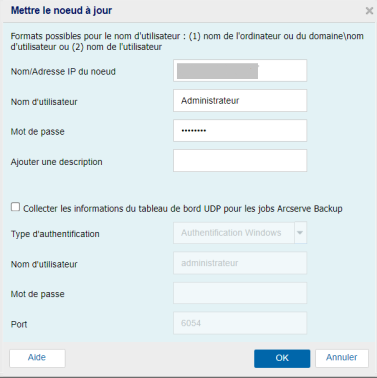Open the authentication type dropdown arrow
377x378 pixels.
tap(300, 233)
